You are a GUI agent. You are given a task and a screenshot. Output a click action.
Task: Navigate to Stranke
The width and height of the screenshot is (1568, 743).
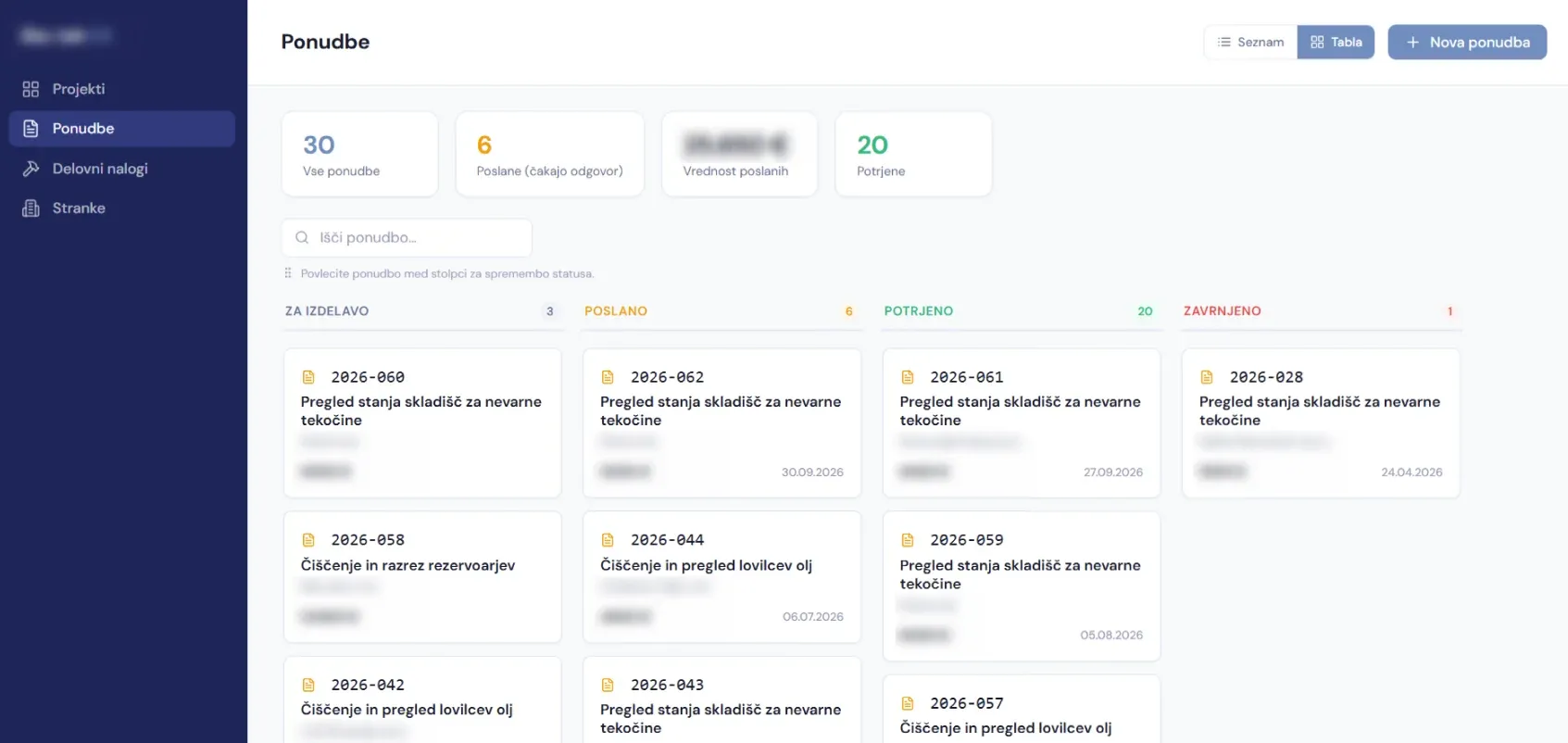(122, 208)
